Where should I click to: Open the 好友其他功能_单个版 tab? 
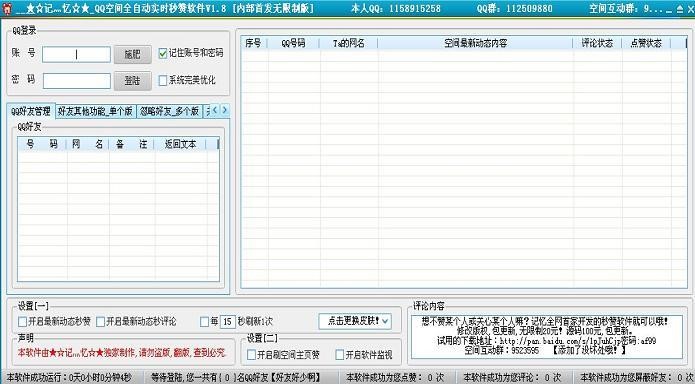click(x=95, y=111)
